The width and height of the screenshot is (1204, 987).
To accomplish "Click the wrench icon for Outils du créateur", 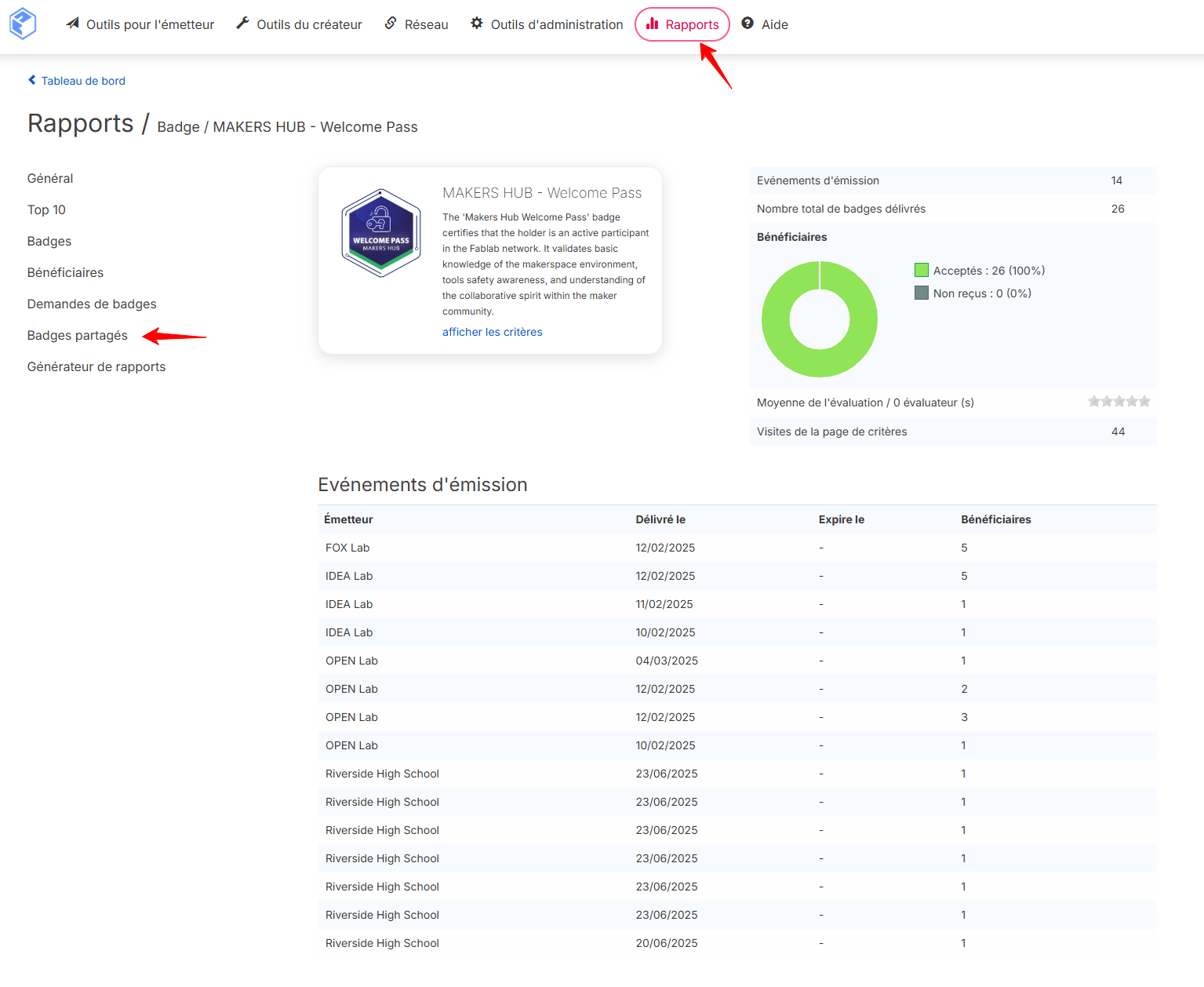I will [x=243, y=24].
